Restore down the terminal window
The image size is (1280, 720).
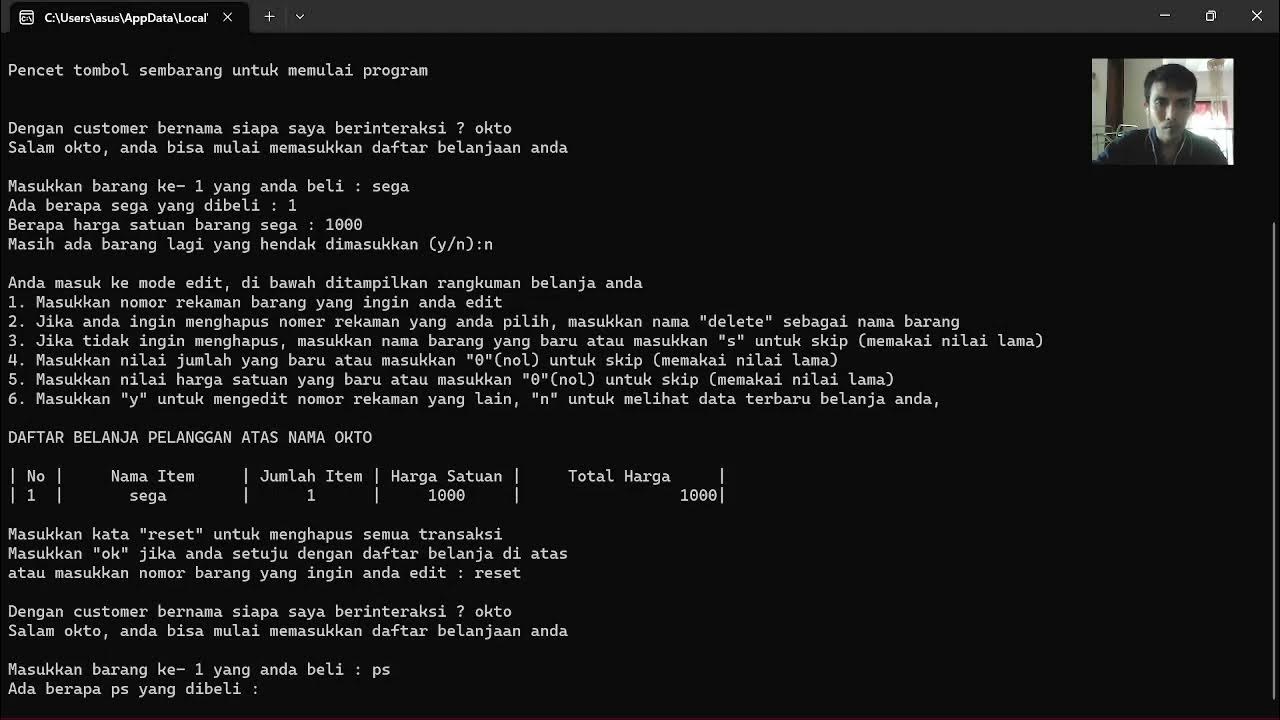[1211, 16]
